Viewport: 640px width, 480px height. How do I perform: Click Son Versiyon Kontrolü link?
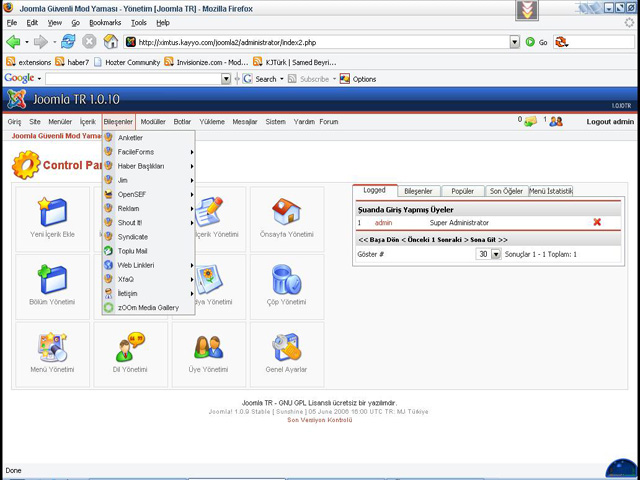[320, 420]
